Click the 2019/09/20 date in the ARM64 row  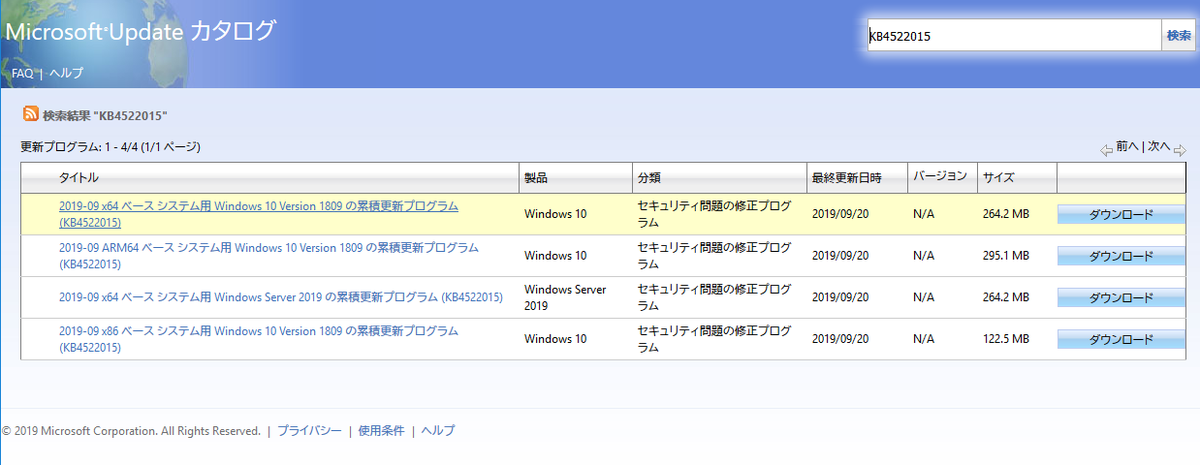843,256
